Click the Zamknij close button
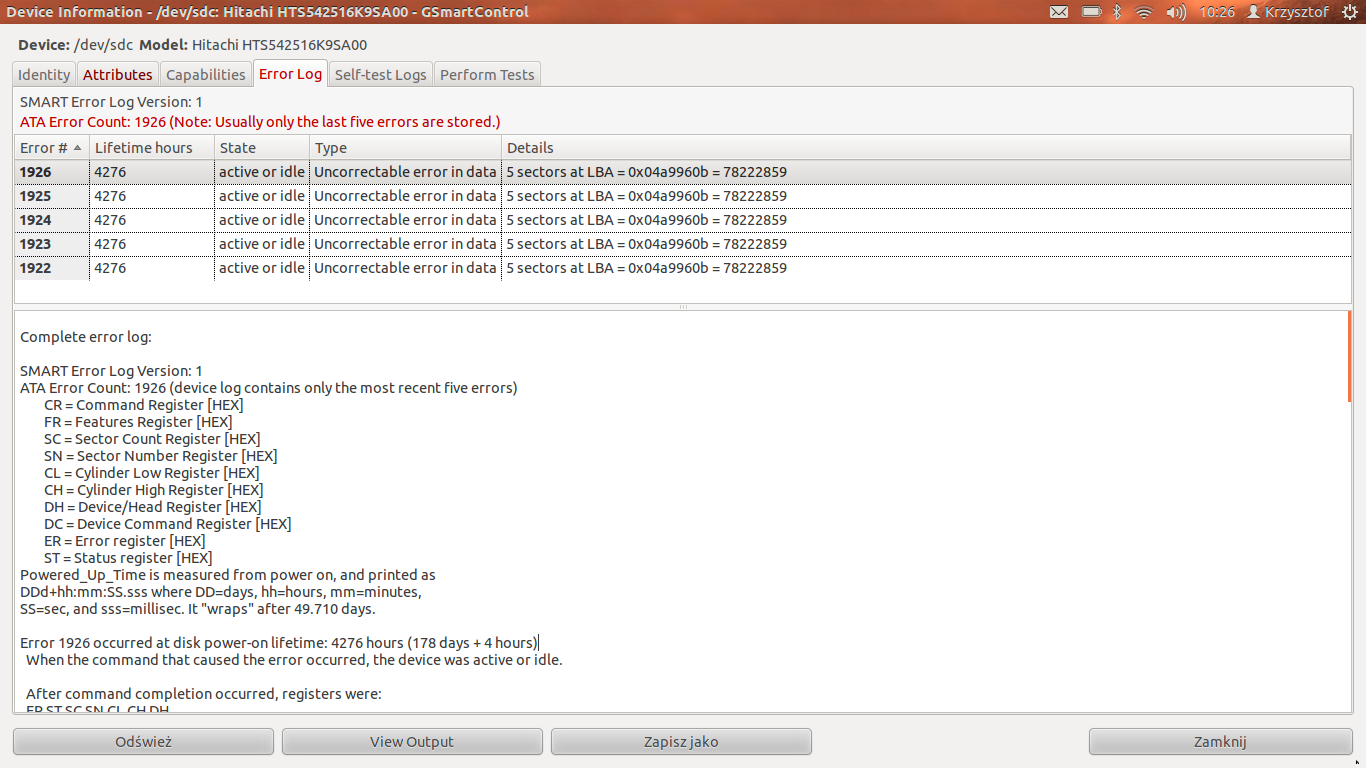 click(1220, 742)
